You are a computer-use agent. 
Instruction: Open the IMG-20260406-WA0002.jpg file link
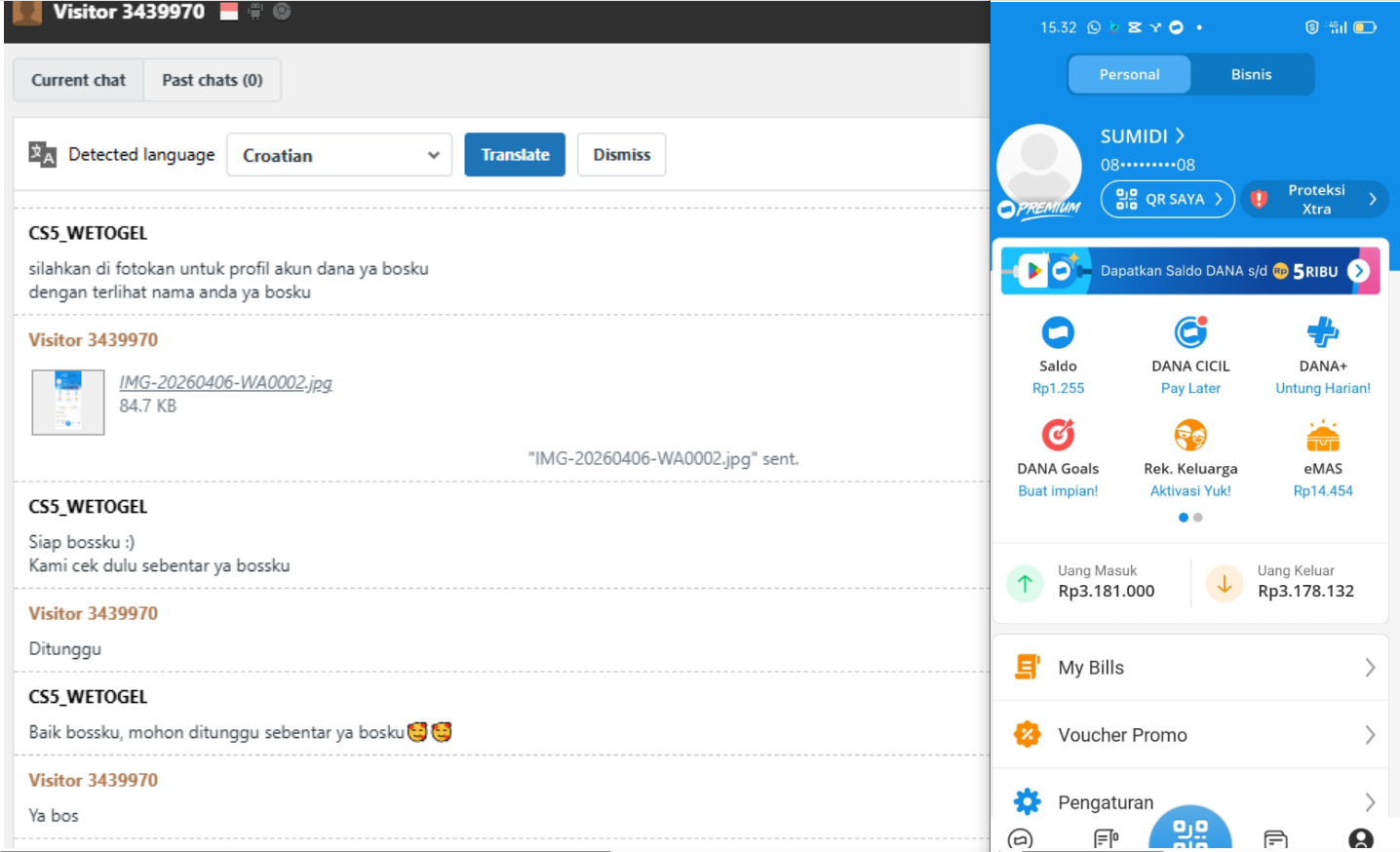point(225,382)
